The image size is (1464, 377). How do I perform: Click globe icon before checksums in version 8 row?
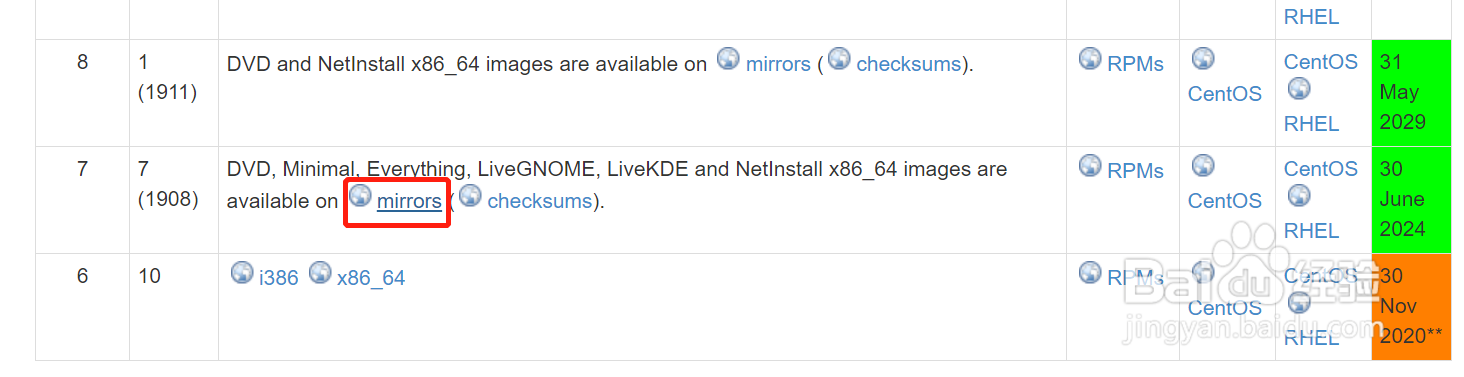840,58
